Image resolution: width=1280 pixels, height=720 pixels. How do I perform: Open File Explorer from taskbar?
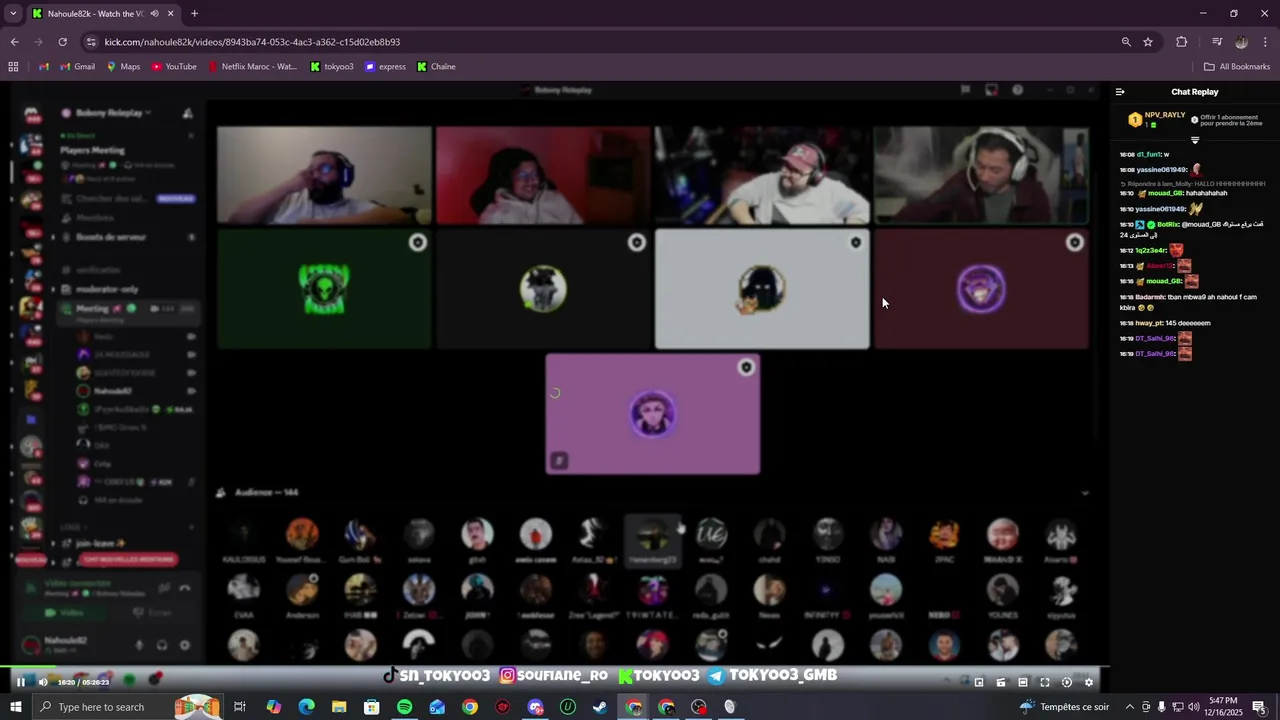click(339, 707)
